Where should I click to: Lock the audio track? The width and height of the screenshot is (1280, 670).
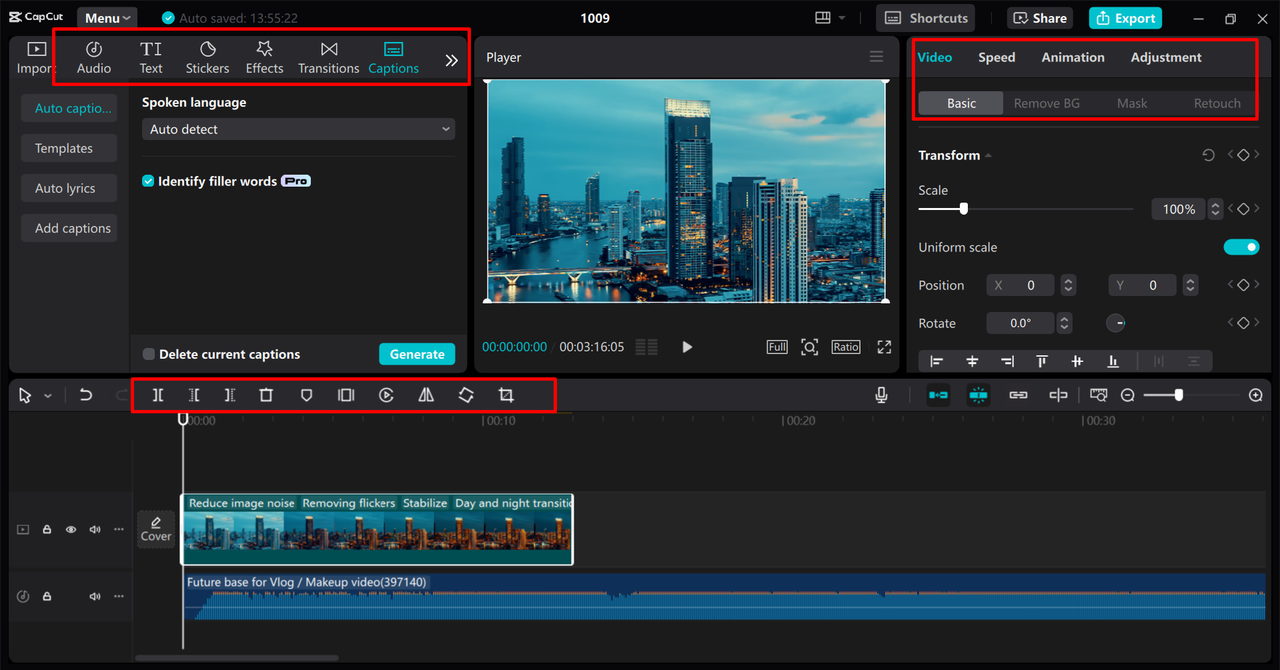pos(47,596)
